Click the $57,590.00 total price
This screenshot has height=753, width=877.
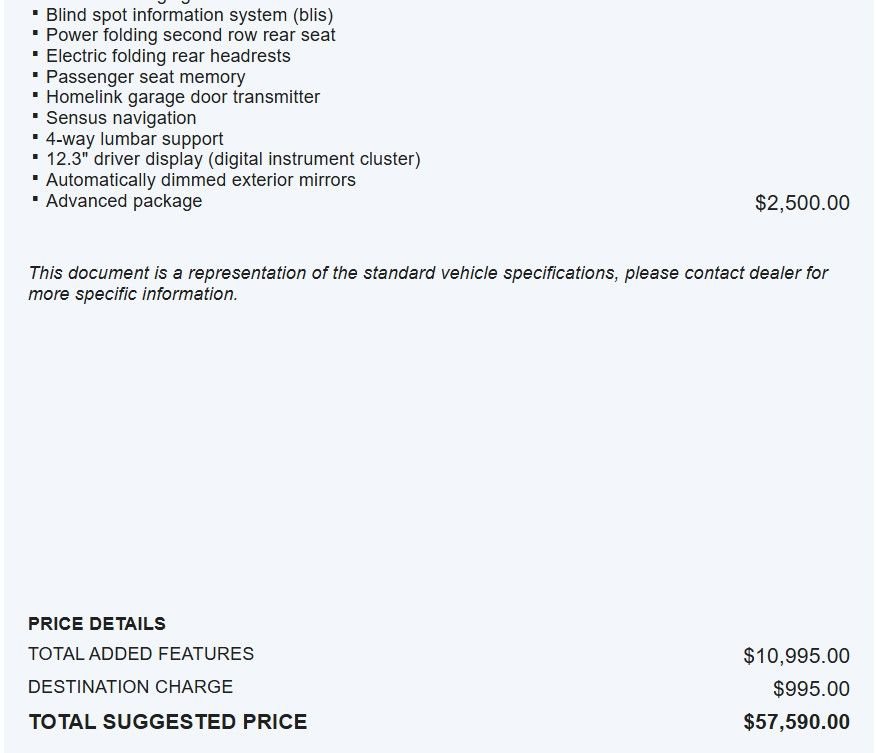point(796,722)
